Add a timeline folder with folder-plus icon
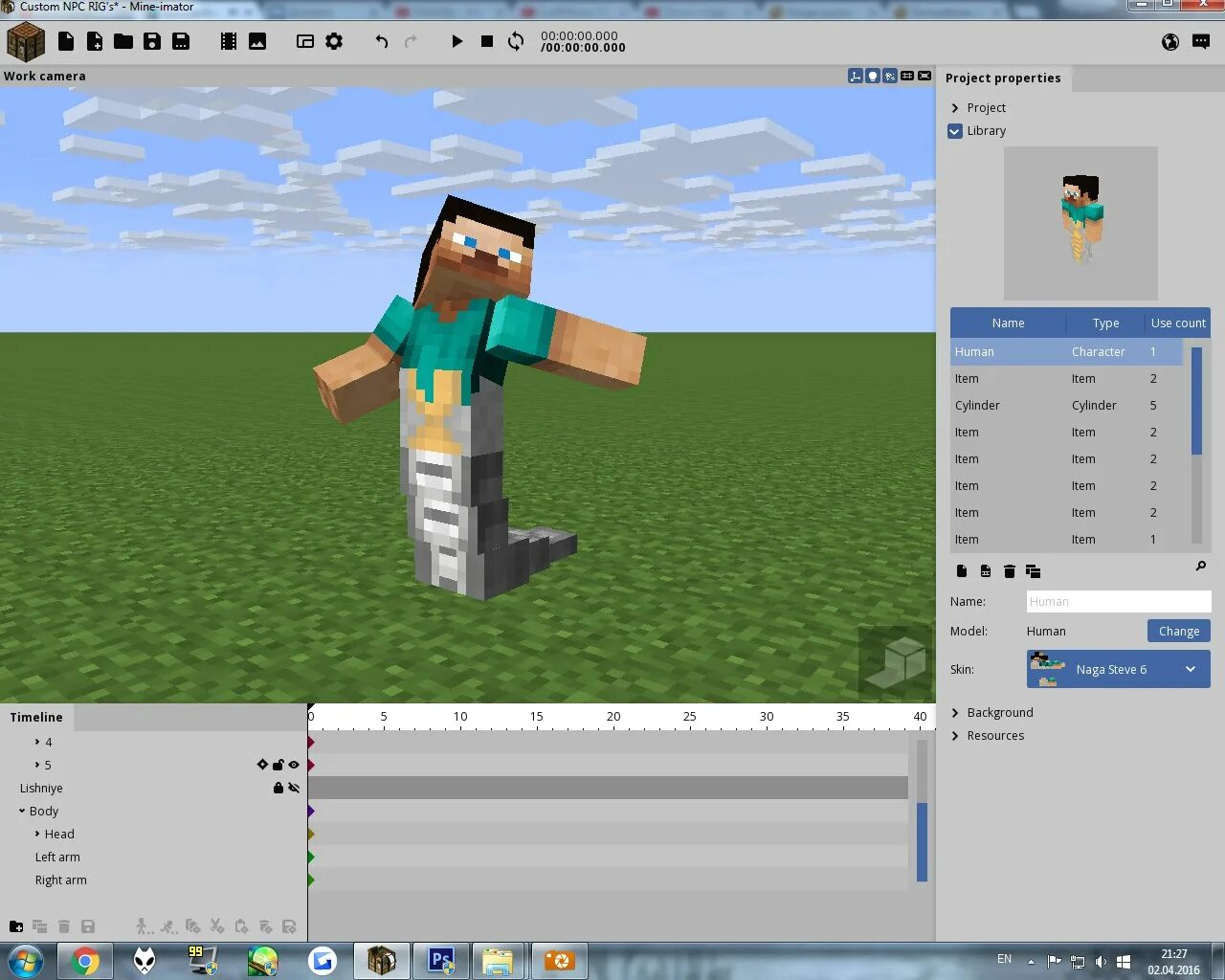The height and width of the screenshot is (980, 1225). point(16,926)
